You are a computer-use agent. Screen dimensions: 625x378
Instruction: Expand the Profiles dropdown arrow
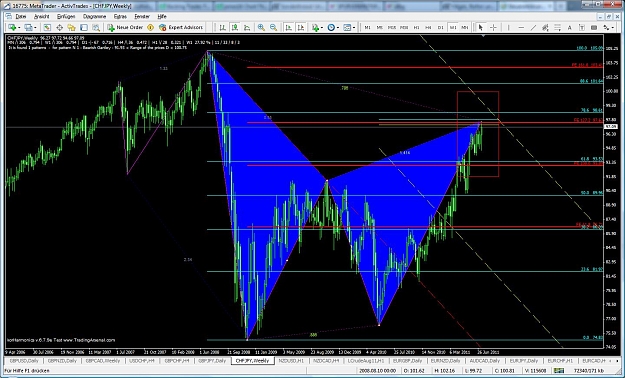coord(35,28)
